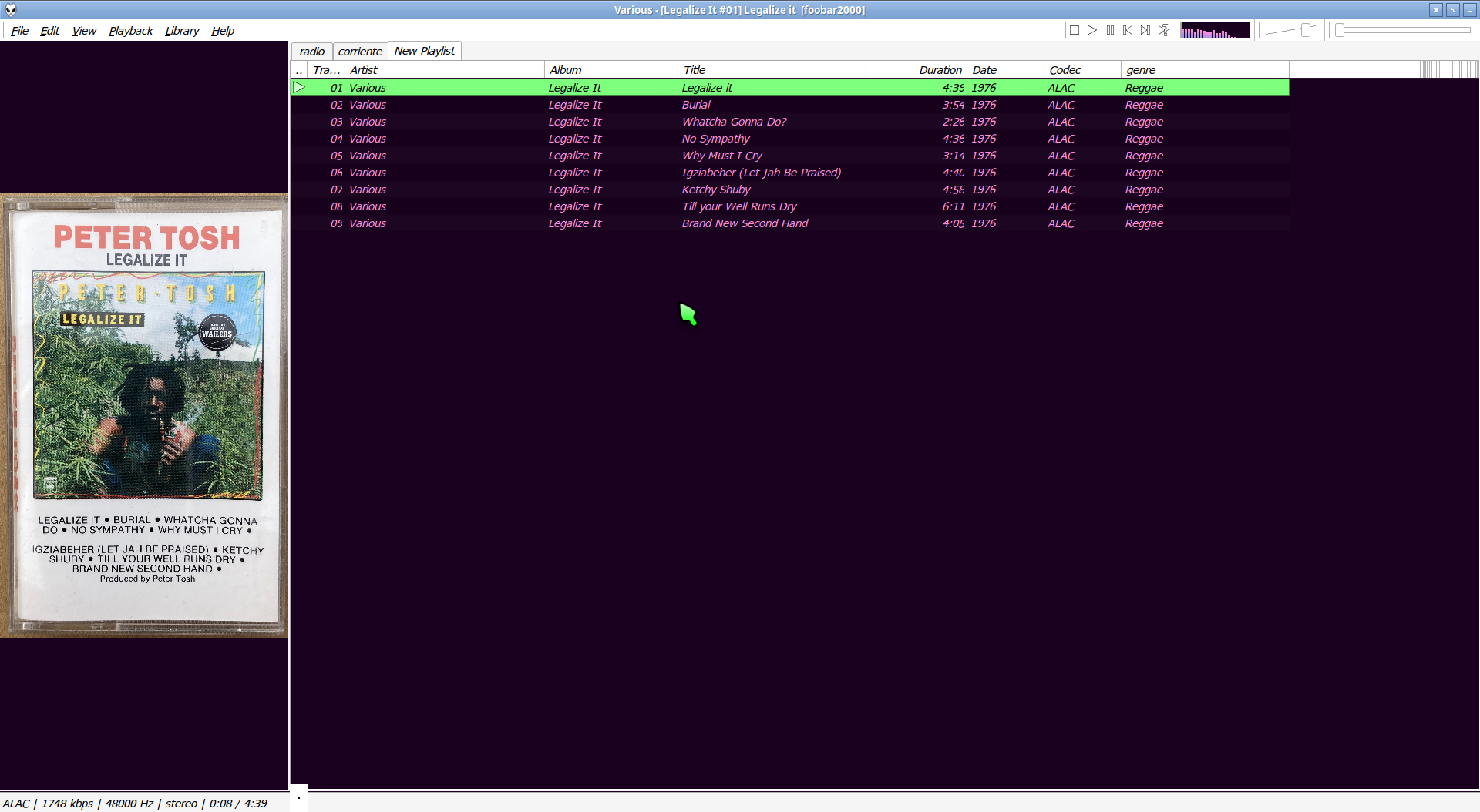Play a random track button

pos(1164,30)
